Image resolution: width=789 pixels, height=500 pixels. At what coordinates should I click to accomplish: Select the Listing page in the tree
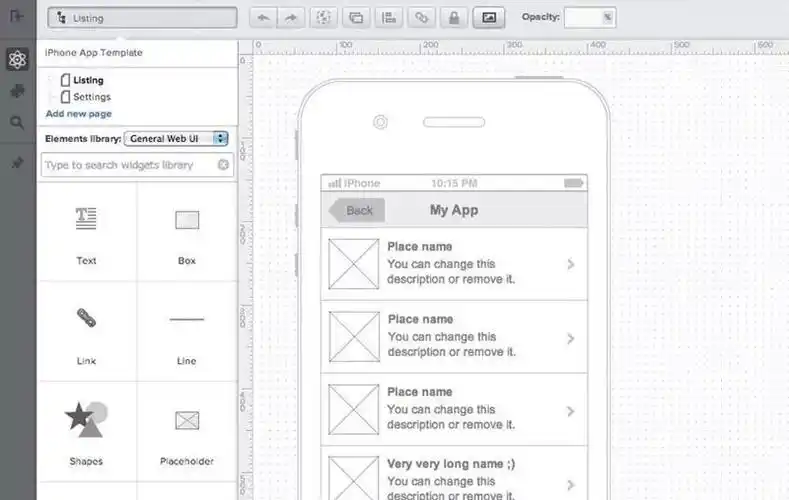pyautogui.click(x=87, y=80)
